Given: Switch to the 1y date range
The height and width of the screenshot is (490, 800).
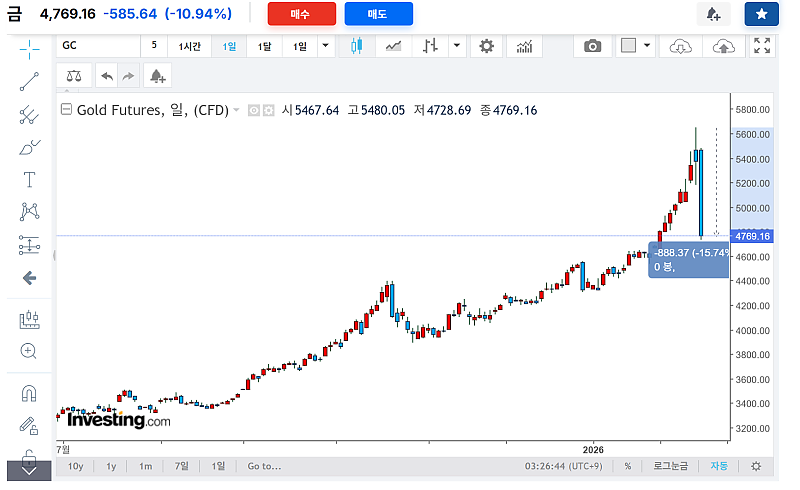Looking at the screenshot, I should [111, 466].
